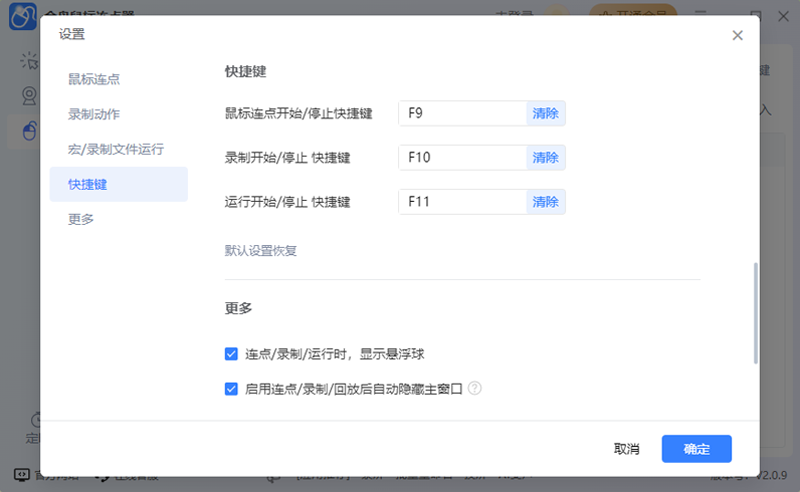Viewport: 800px width, 492px height.
Task: Clear the F9 hotkey with 清除
Action: [546, 114]
